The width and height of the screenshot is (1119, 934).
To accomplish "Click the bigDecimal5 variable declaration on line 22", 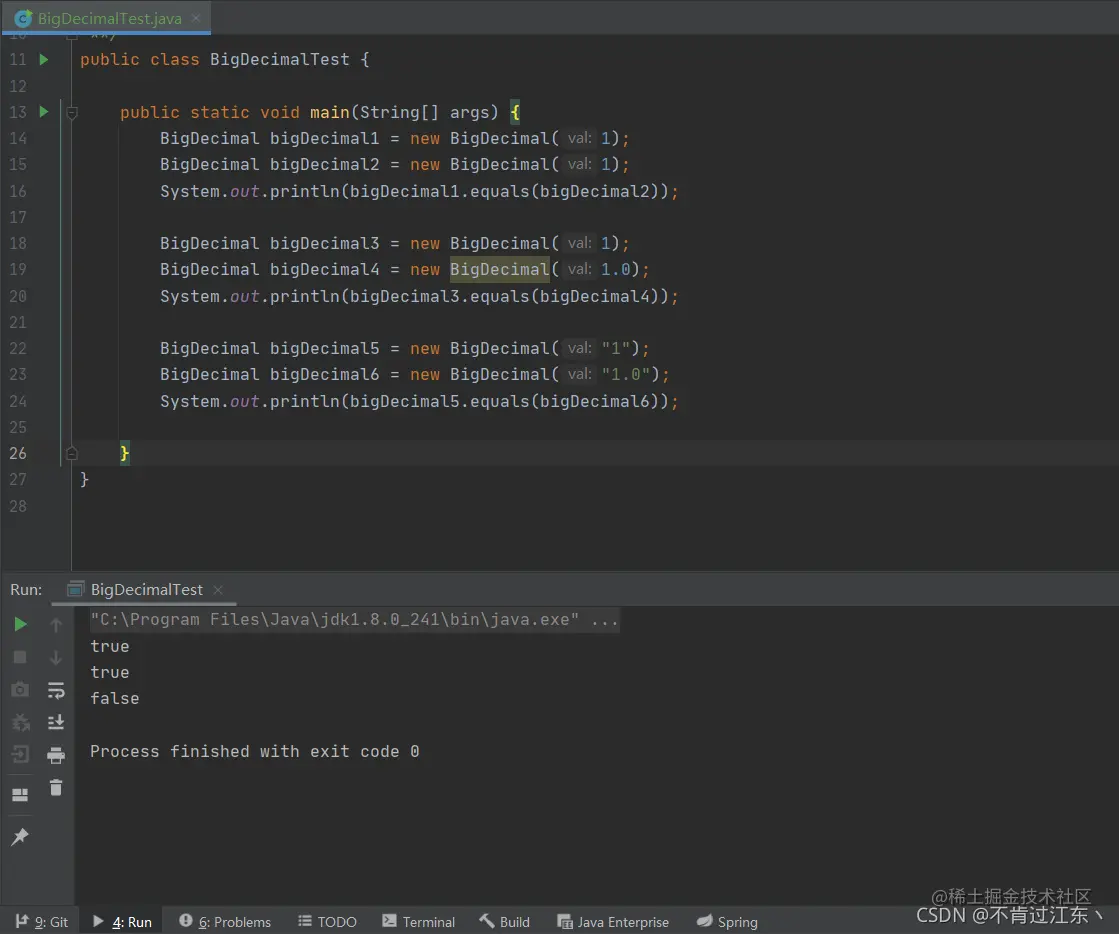I will [325, 348].
